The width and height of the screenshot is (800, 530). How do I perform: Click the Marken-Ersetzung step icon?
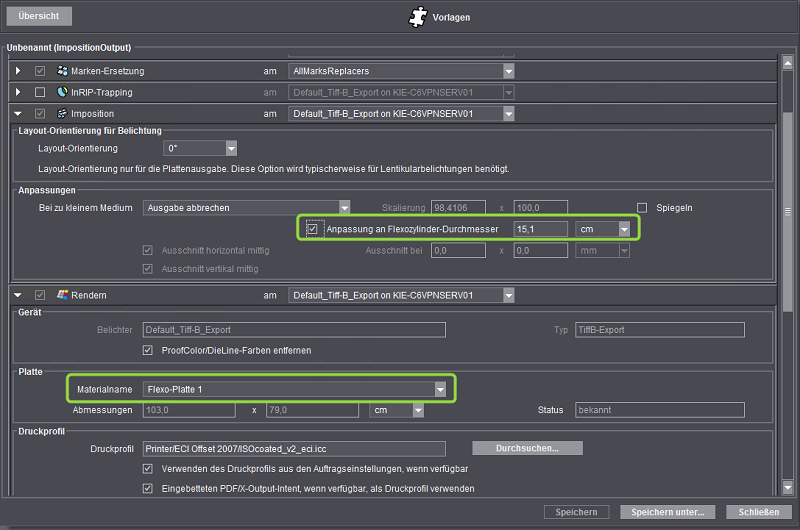[62, 71]
